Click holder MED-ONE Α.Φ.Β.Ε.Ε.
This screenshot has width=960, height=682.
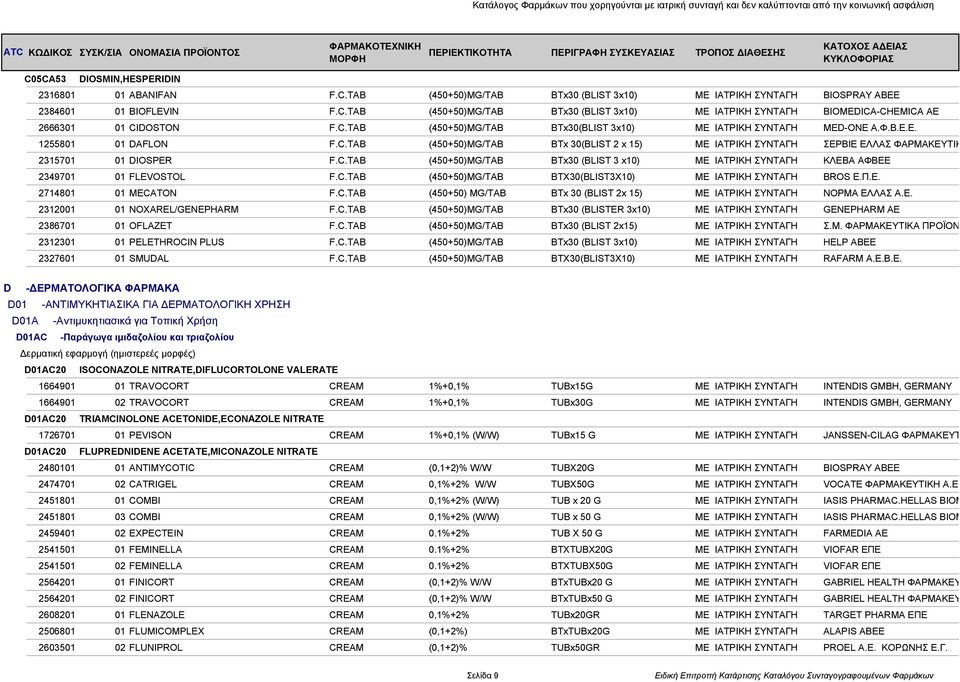(869, 128)
